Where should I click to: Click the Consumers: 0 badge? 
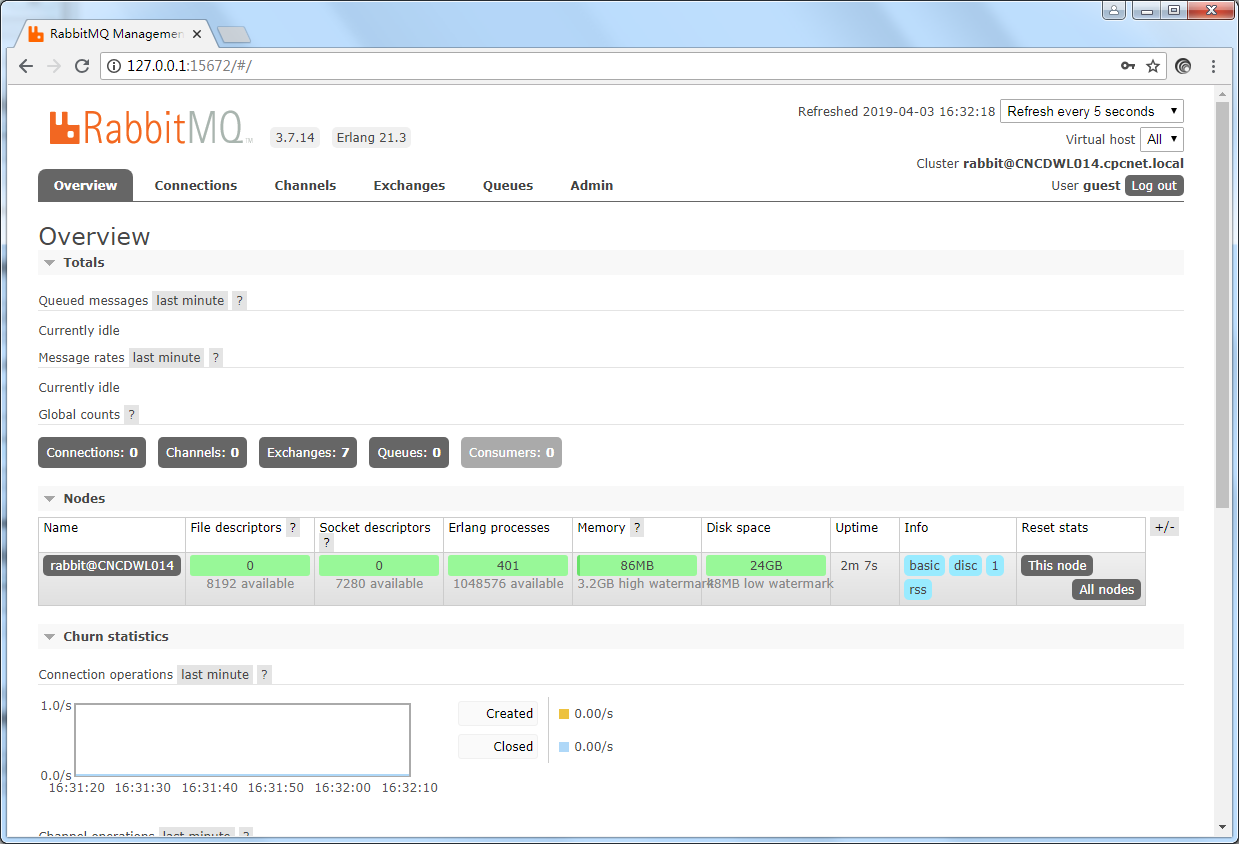(511, 452)
